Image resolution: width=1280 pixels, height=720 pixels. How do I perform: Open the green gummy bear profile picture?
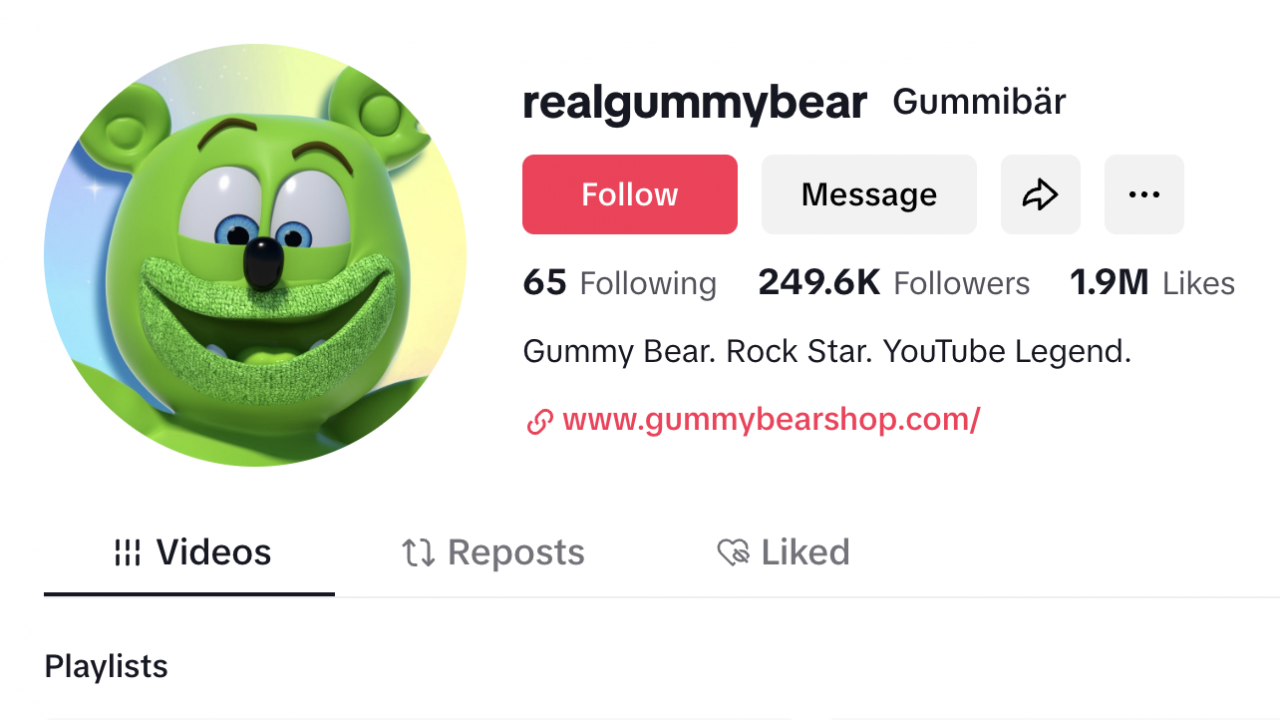[255, 255]
